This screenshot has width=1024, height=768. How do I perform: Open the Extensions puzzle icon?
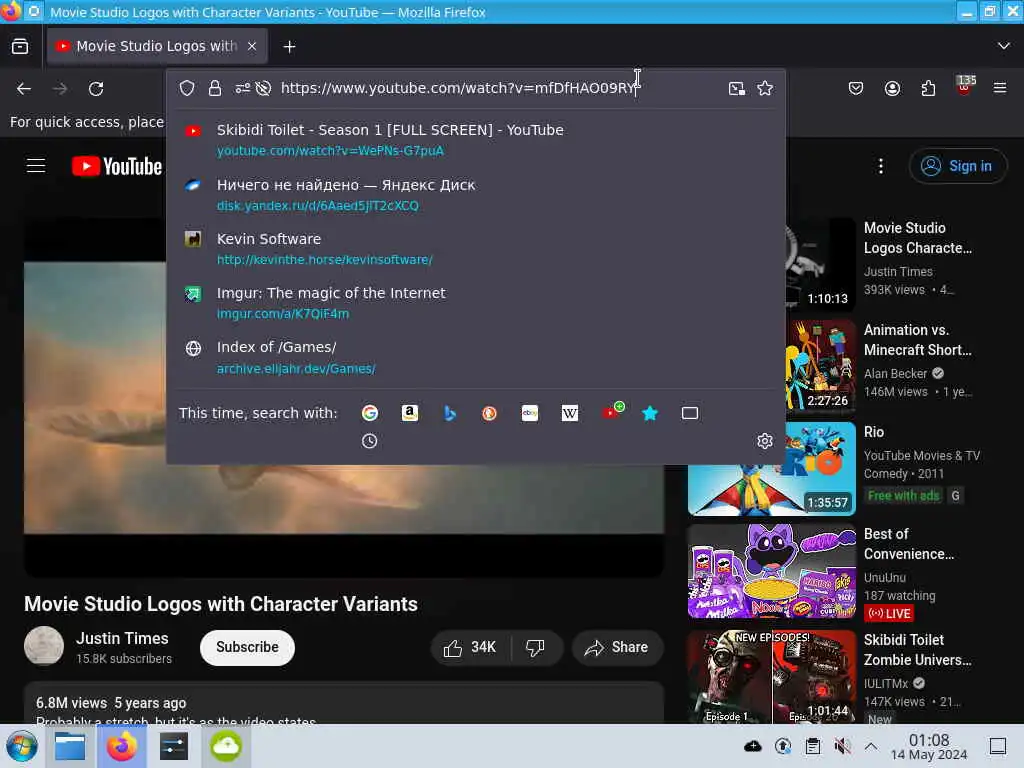point(928,88)
